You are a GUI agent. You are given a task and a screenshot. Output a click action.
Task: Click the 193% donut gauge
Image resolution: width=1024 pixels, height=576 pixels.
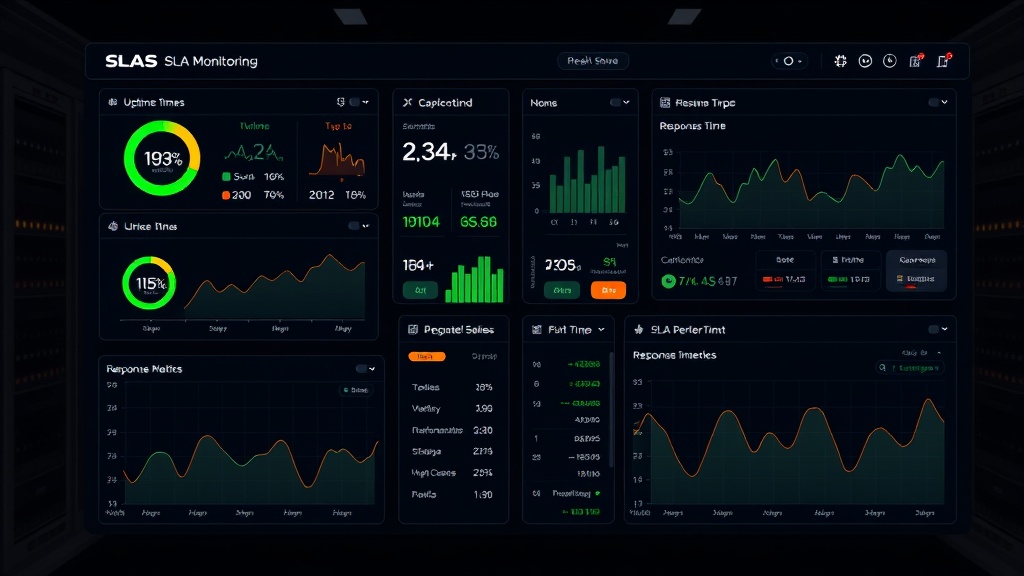point(162,159)
